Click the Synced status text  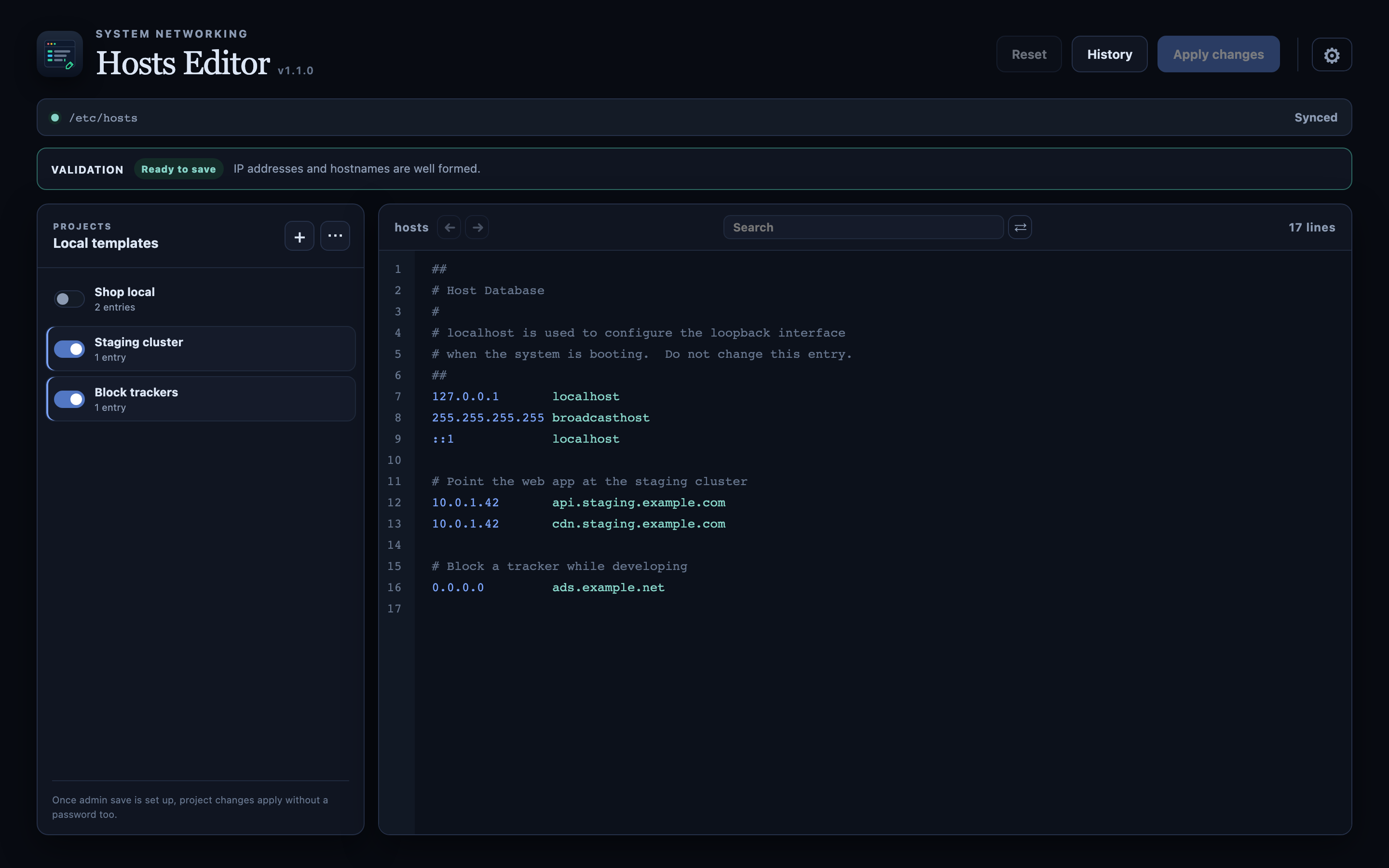[1316, 118]
